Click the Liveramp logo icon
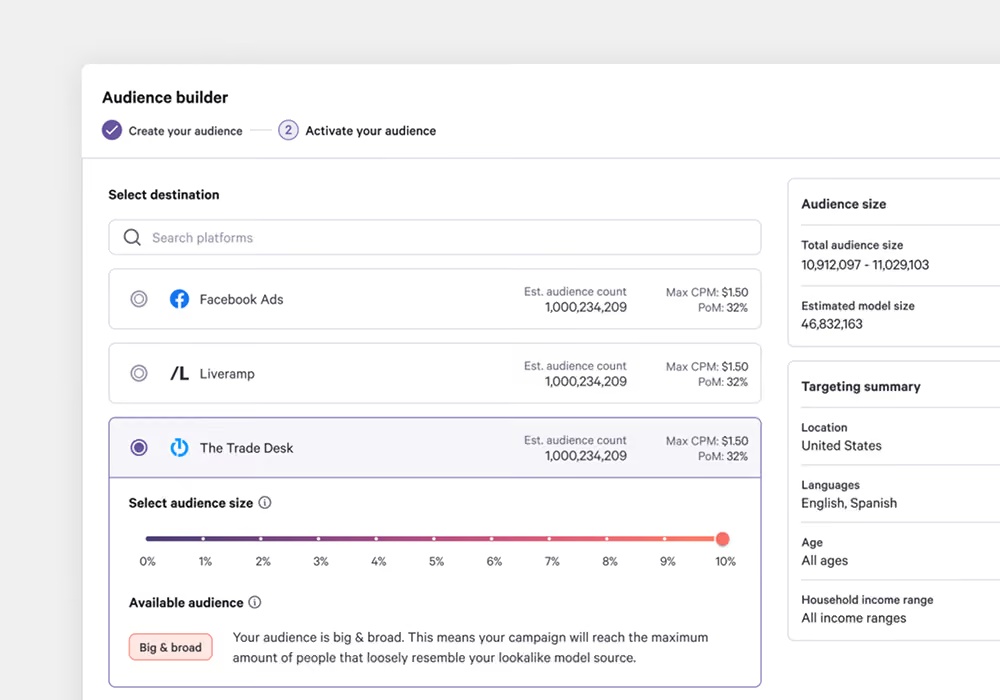 coord(179,374)
